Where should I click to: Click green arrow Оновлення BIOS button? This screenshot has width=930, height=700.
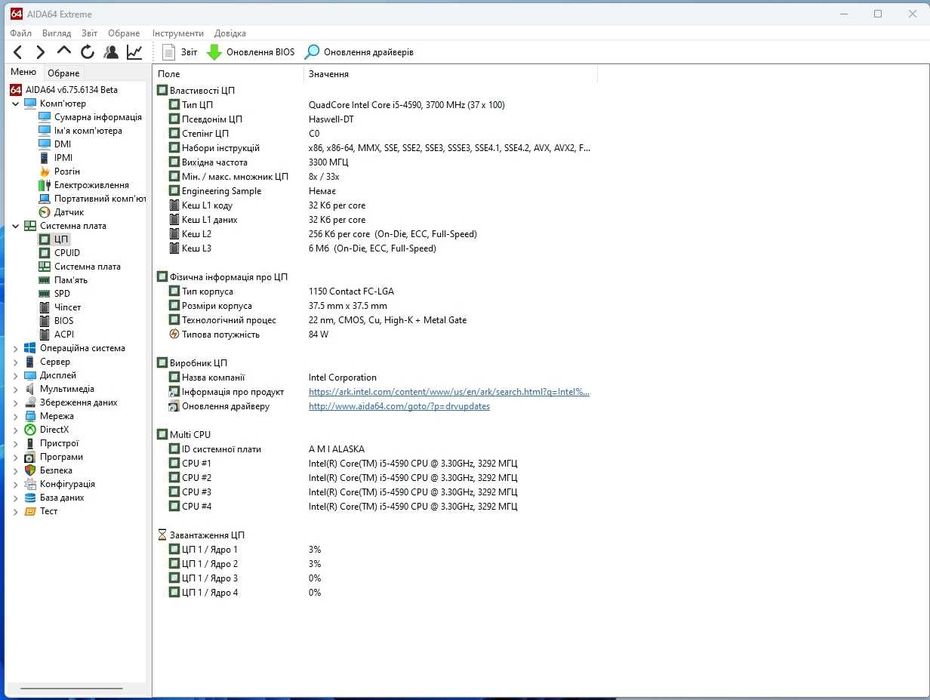(250, 52)
